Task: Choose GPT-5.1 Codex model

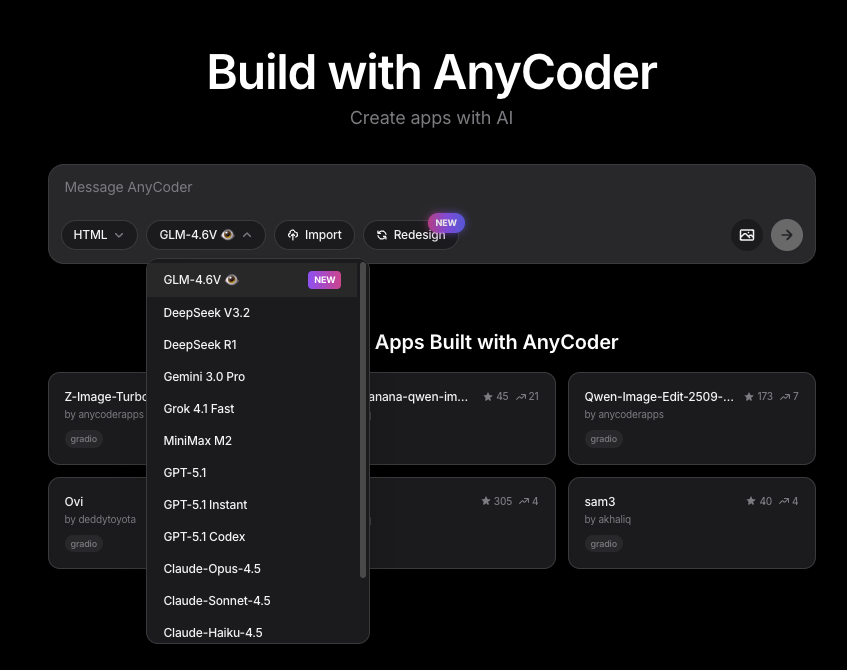Action: 204,536
